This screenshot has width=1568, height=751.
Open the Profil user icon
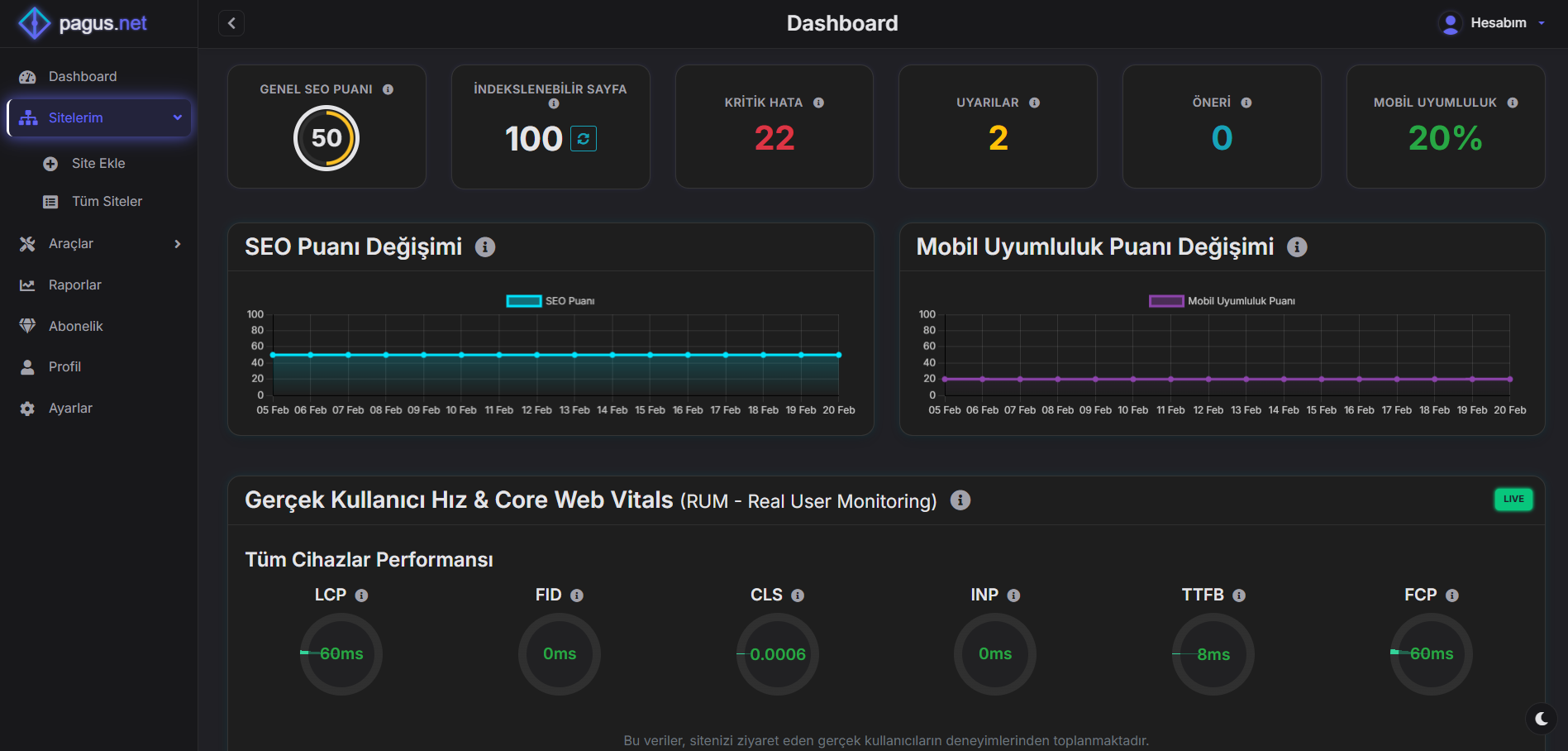[27, 366]
